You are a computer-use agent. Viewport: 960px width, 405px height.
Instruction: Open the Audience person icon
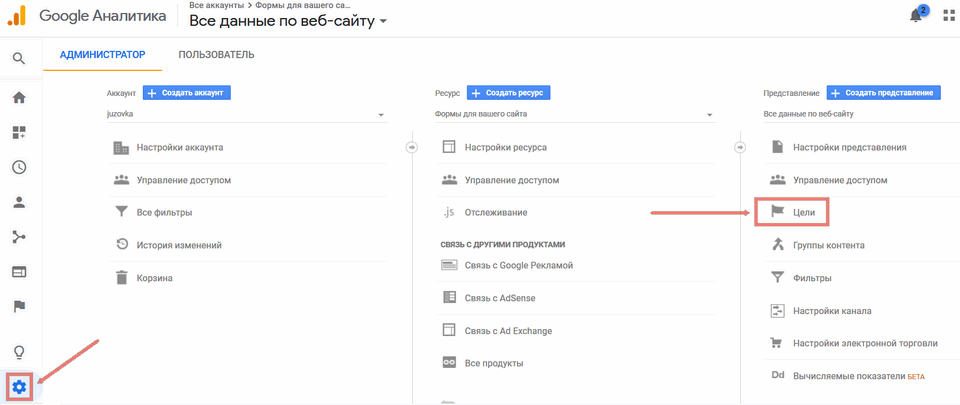[18, 202]
